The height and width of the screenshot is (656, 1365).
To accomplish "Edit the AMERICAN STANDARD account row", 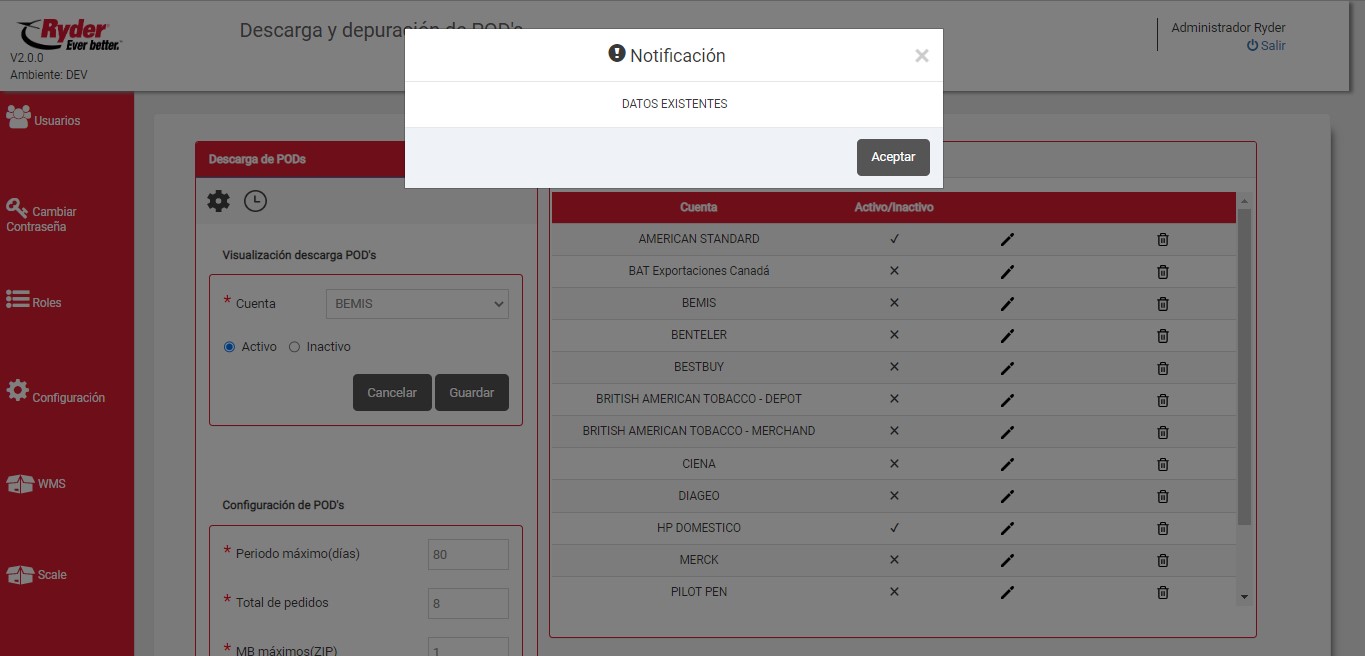I will pos(1007,240).
